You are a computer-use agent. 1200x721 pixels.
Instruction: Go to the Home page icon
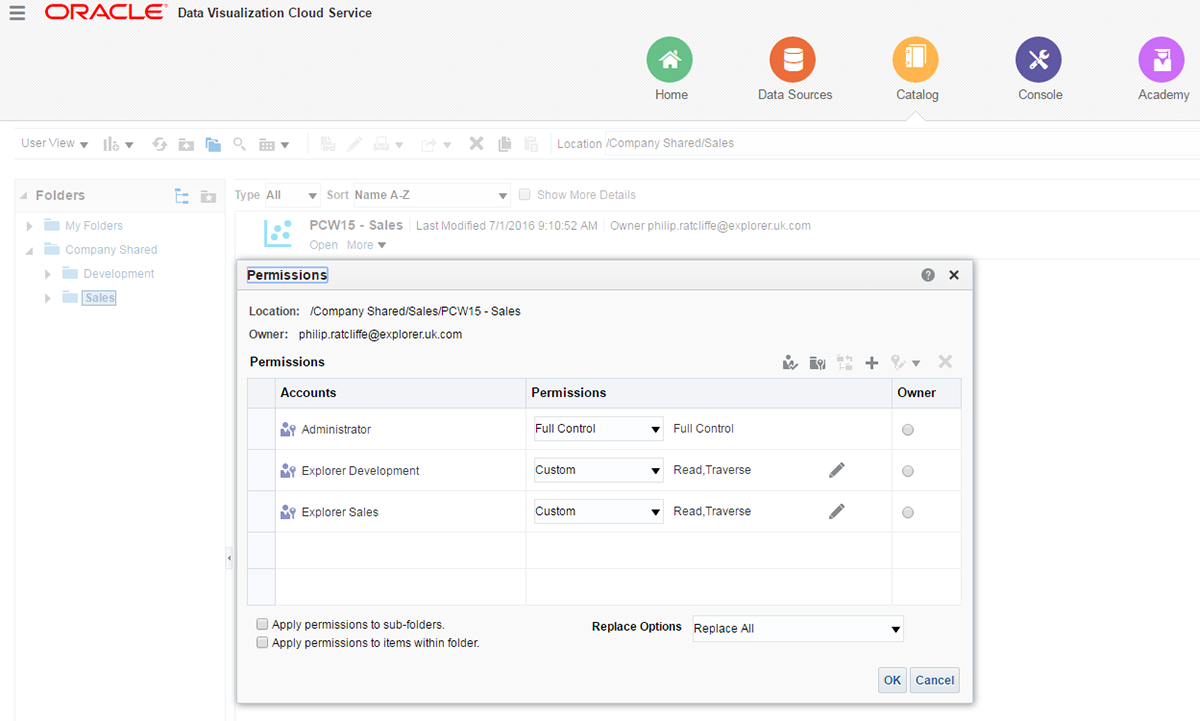coord(670,60)
